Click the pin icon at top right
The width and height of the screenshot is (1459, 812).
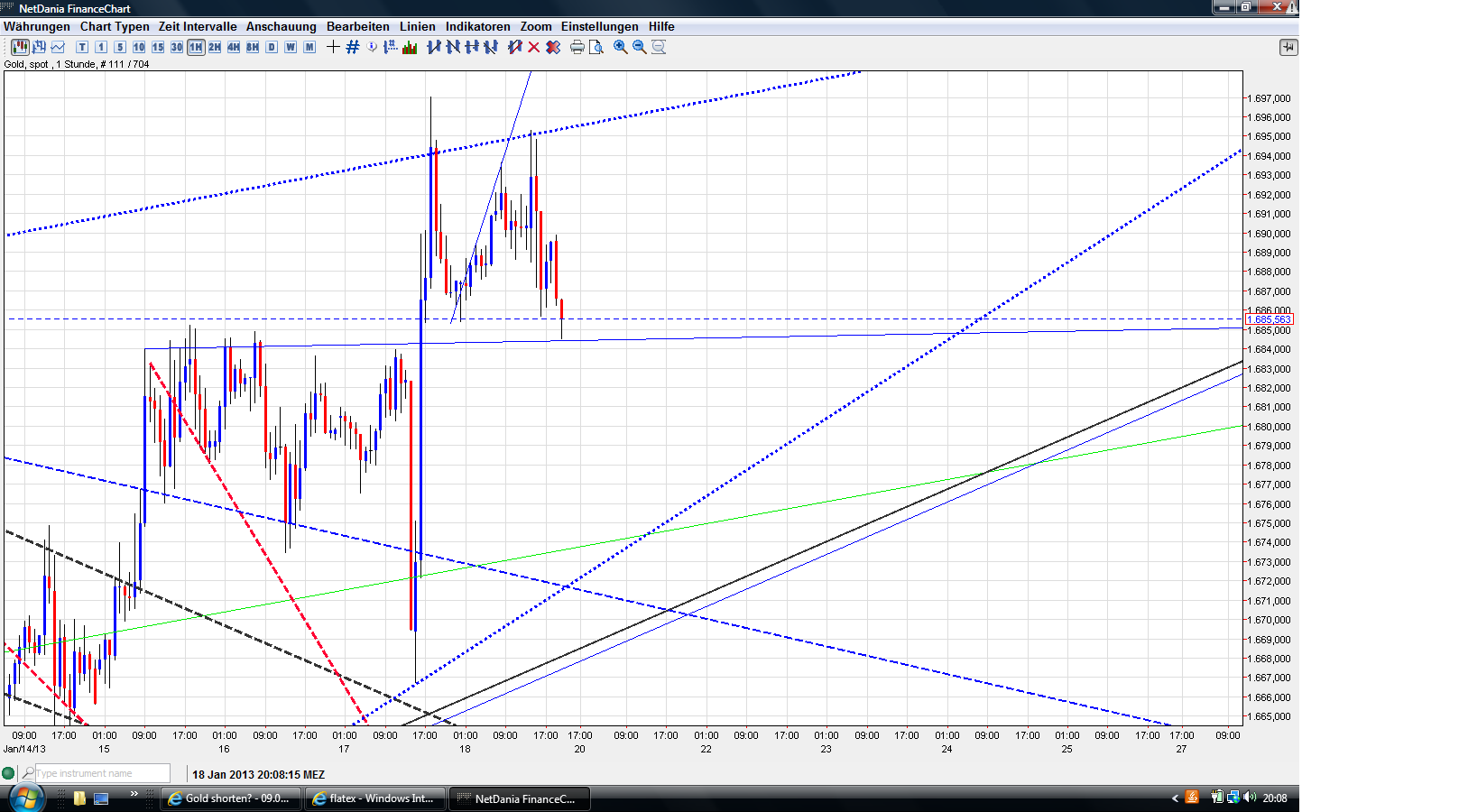coord(1288,47)
